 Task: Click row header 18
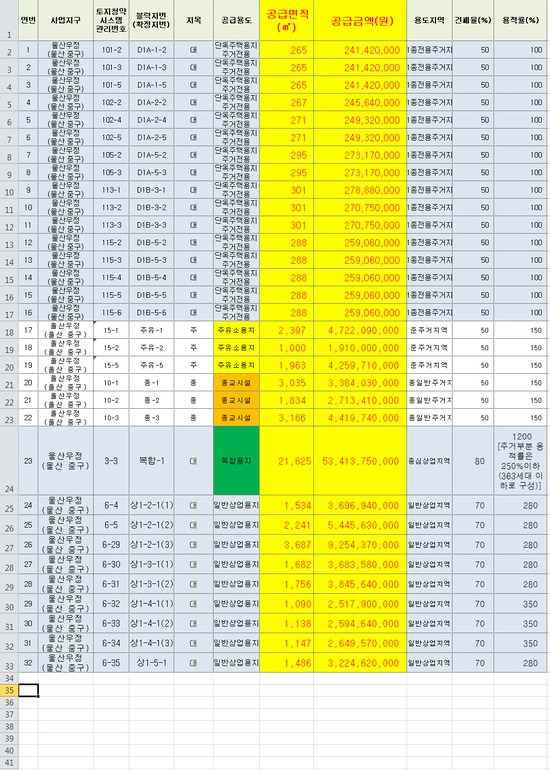(x=9, y=330)
